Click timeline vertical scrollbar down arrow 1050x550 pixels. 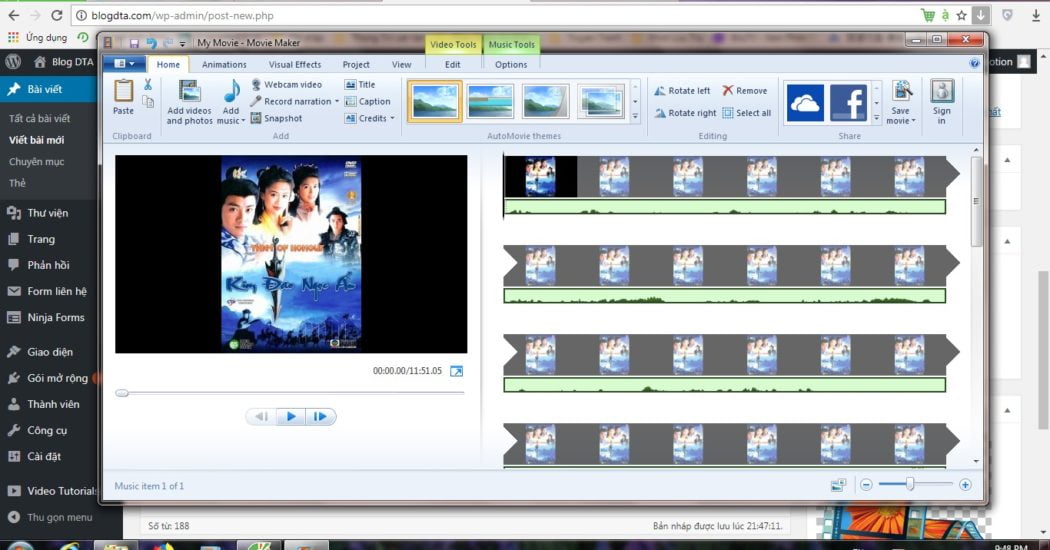click(x=976, y=462)
